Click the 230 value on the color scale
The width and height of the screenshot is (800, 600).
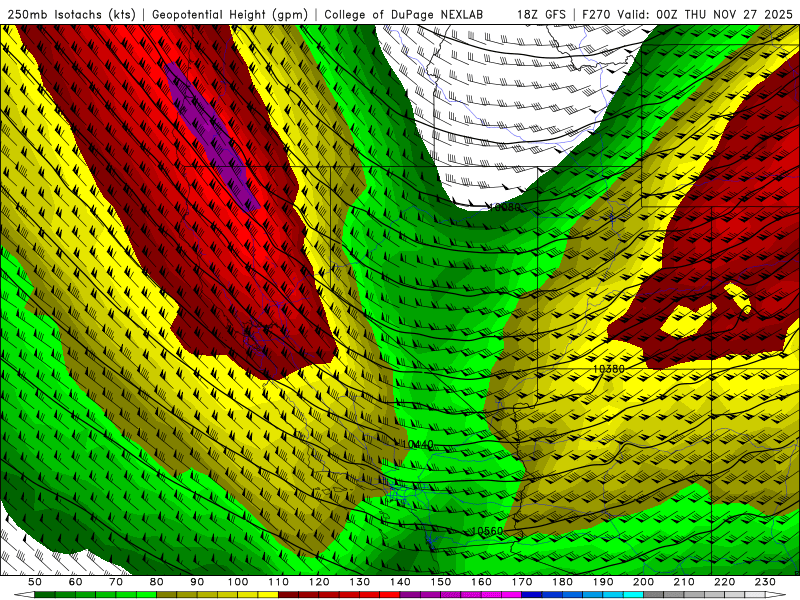[765, 582]
